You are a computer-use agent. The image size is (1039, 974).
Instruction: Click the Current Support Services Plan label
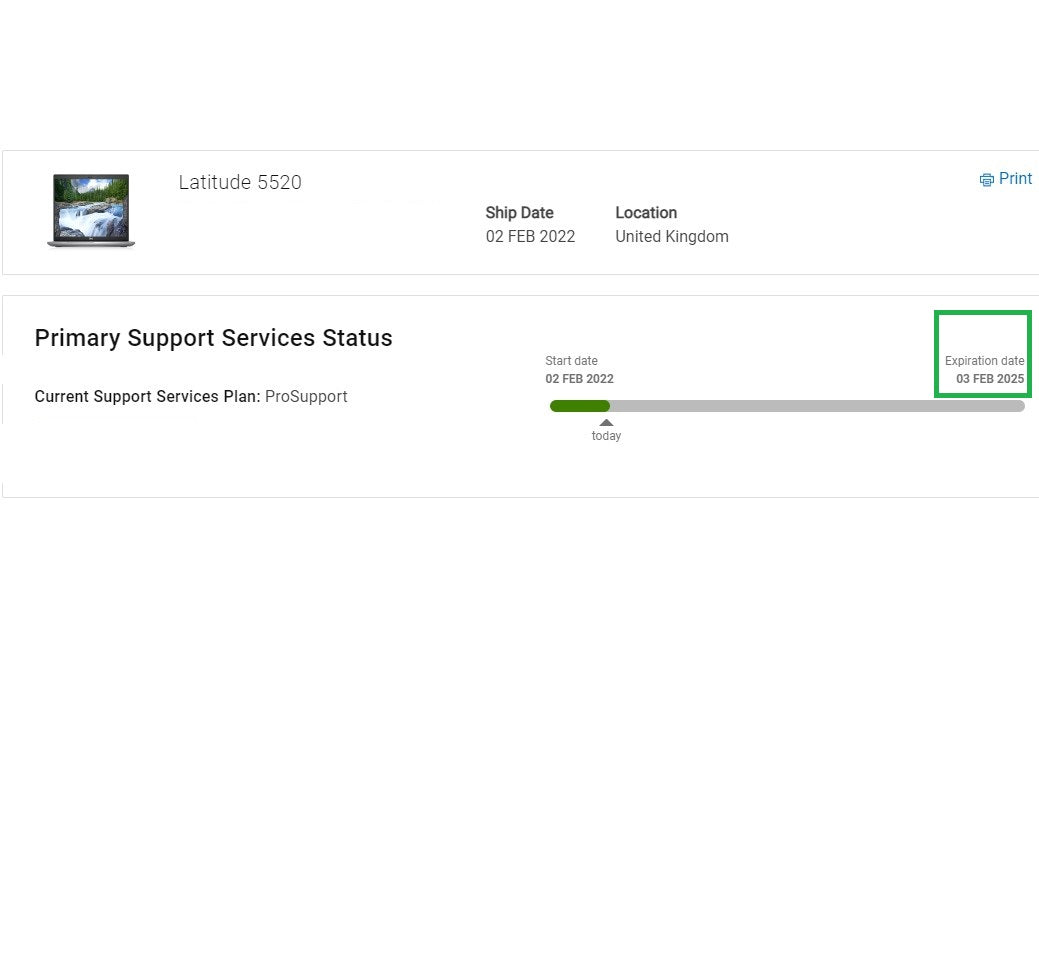coord(147,396)
